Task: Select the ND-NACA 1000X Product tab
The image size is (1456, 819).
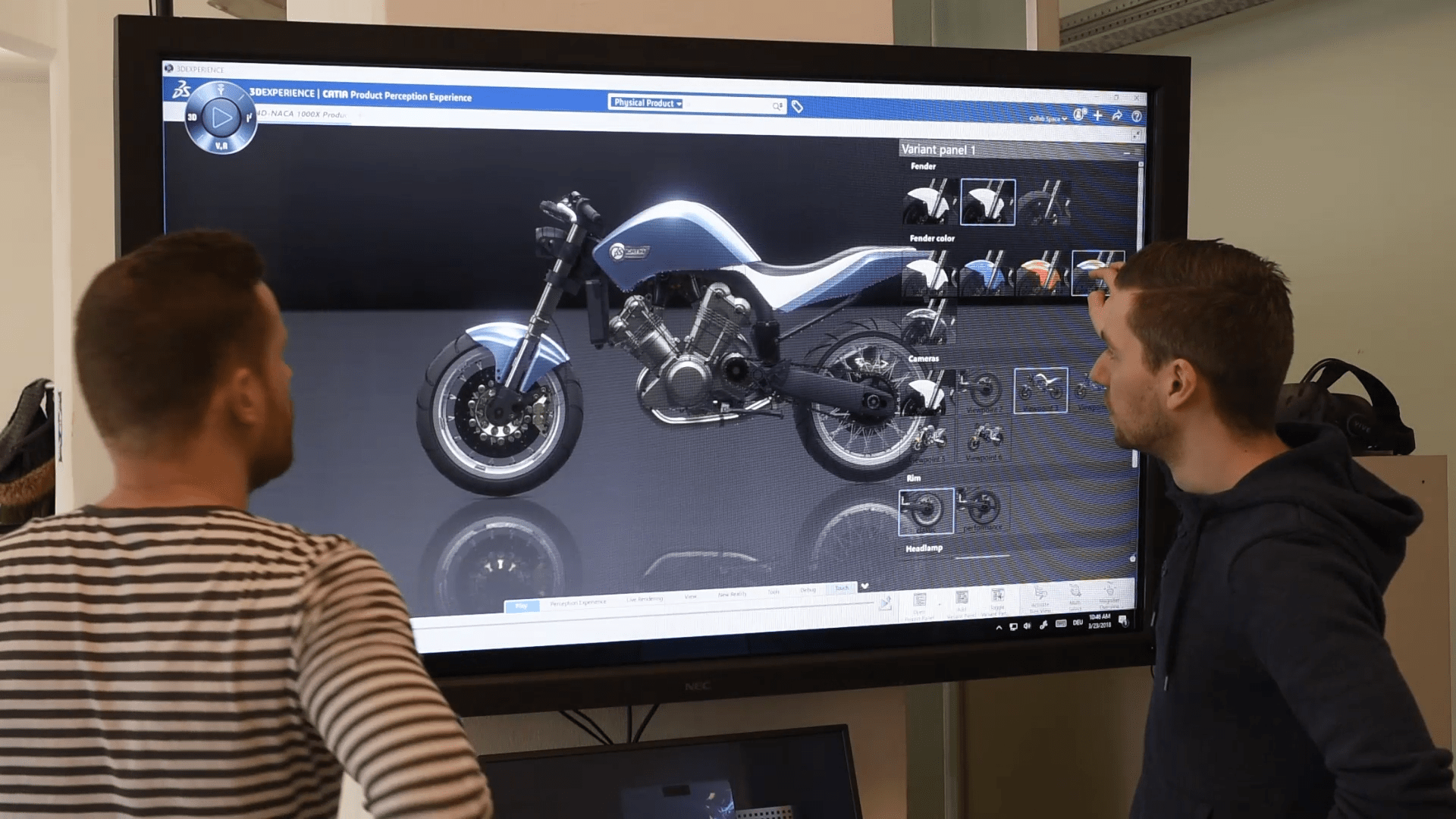Action: (x=302, y=114)
